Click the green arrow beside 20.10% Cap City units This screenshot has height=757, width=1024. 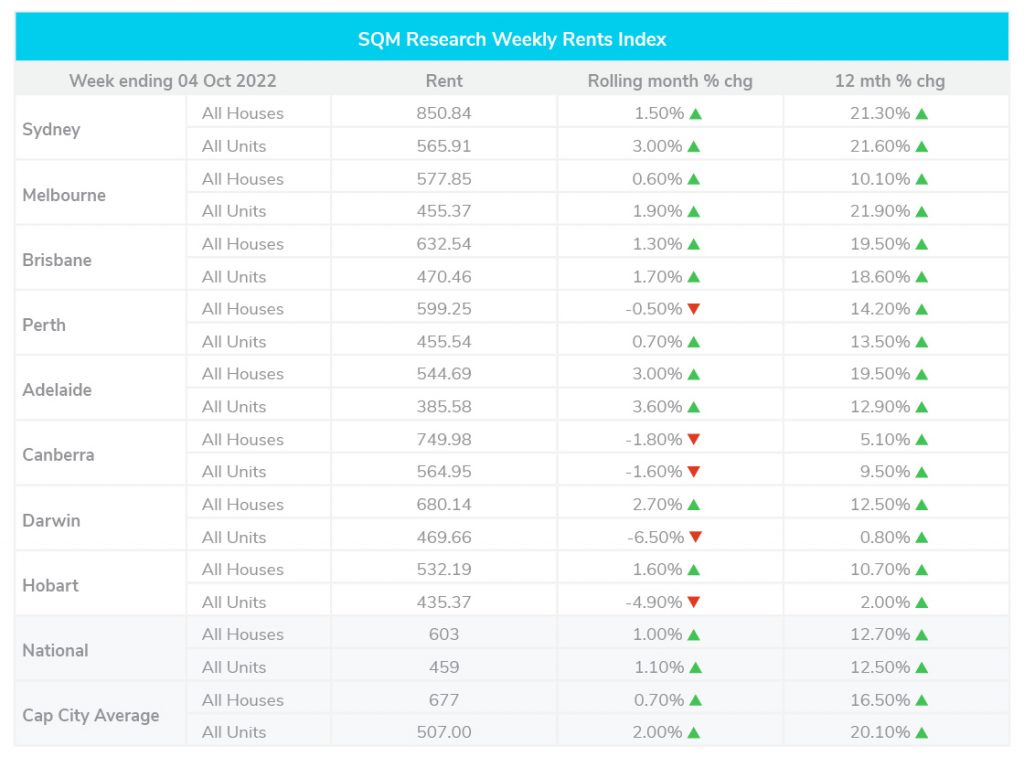pyautogui.click(x=921, y=733)
